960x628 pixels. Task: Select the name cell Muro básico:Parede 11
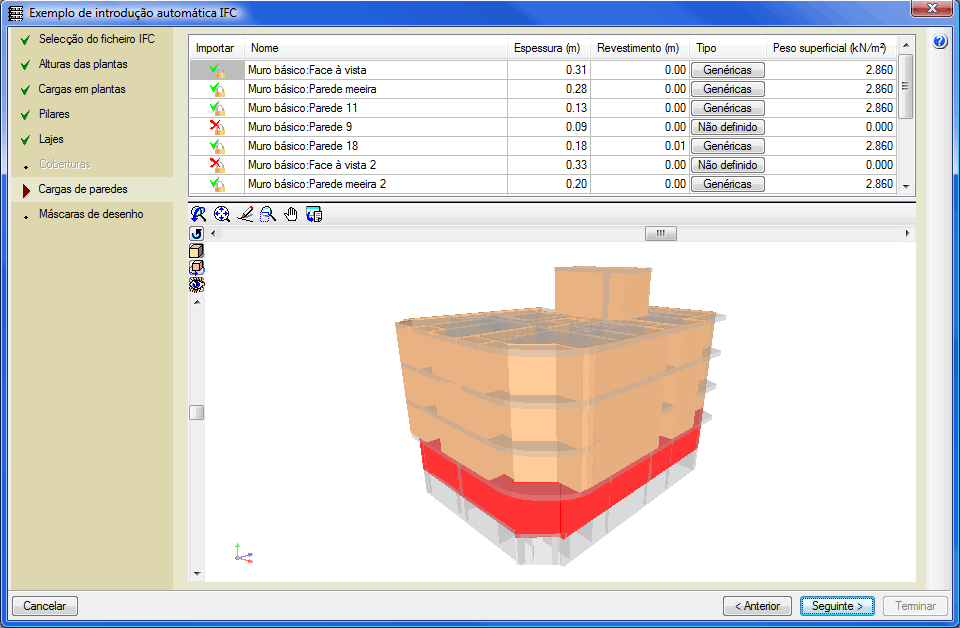click(x=376, y=108)
